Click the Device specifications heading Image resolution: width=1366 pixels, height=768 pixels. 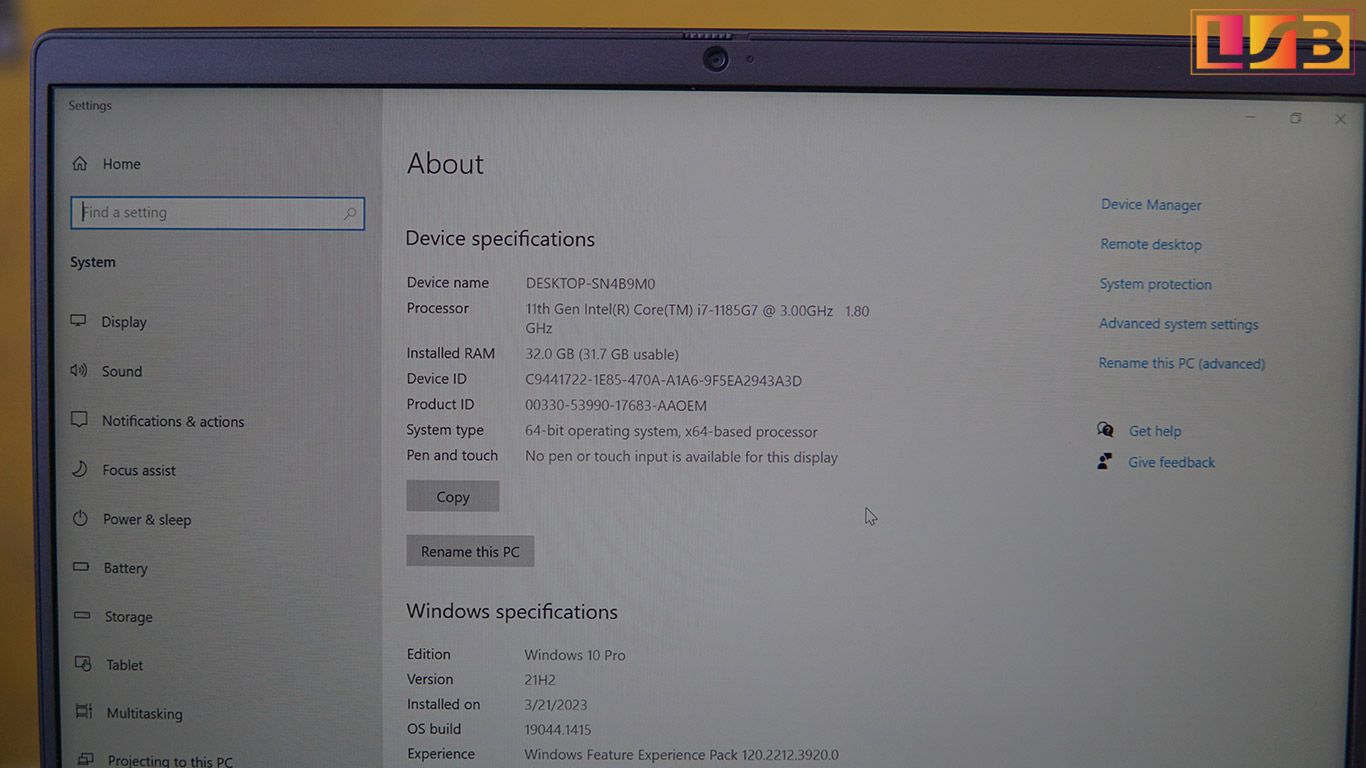point(500,239)
